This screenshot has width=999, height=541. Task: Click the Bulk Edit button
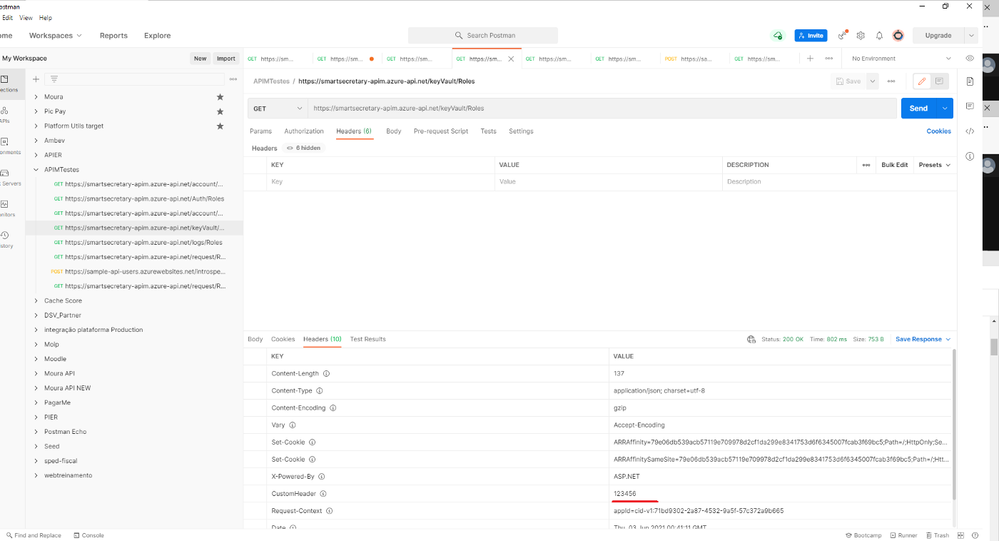(x=895, y=165)
